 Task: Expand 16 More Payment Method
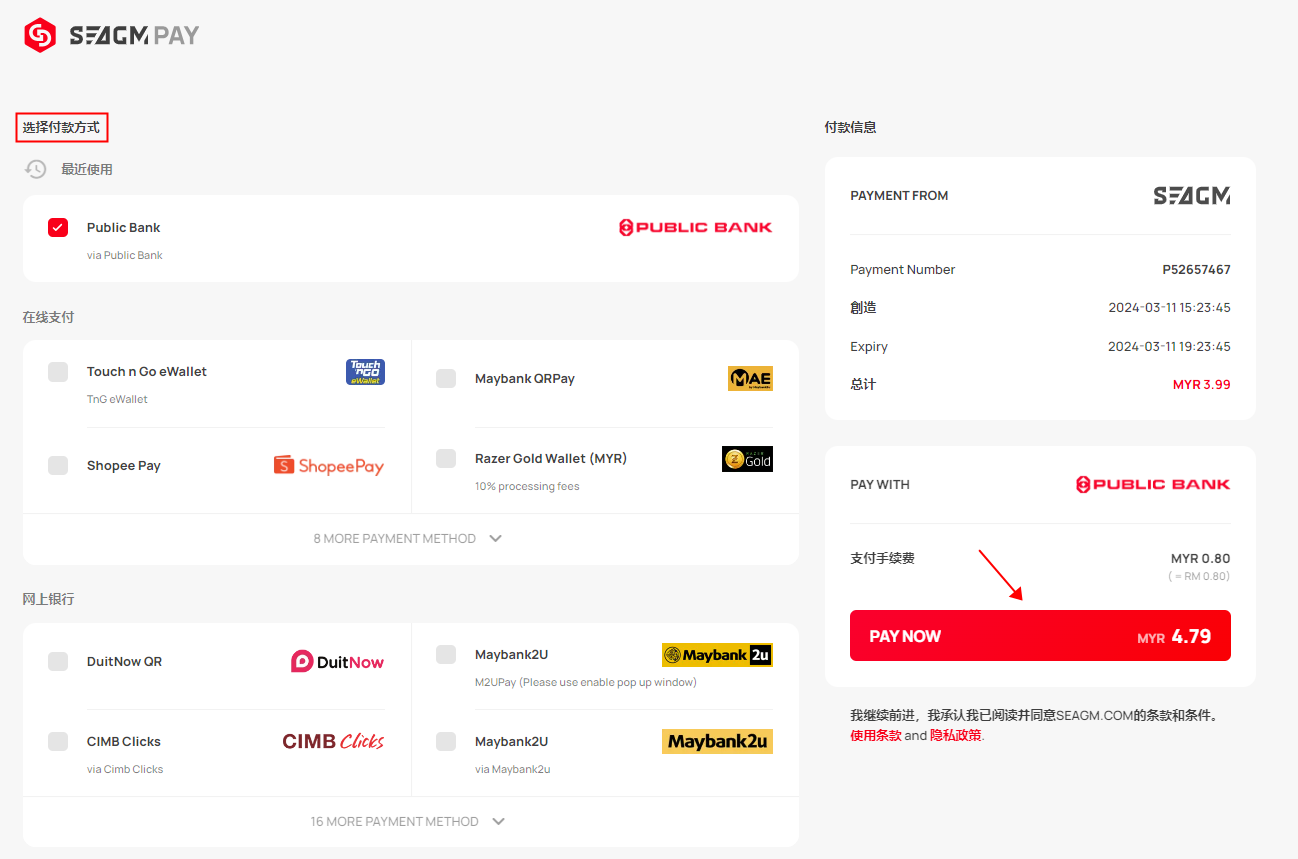click(x=410, y=821)
